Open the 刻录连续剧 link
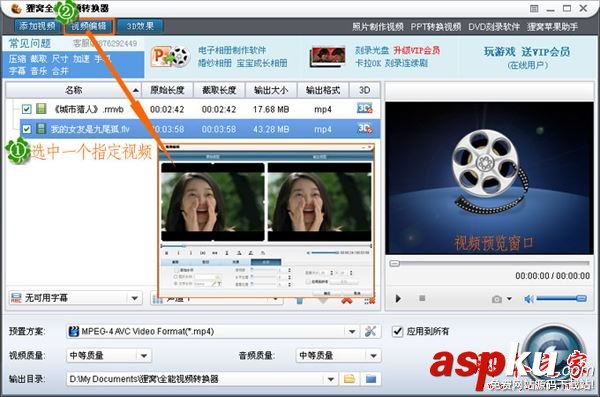The height and width of the screenshot is (397, 600). coord(406,63)
